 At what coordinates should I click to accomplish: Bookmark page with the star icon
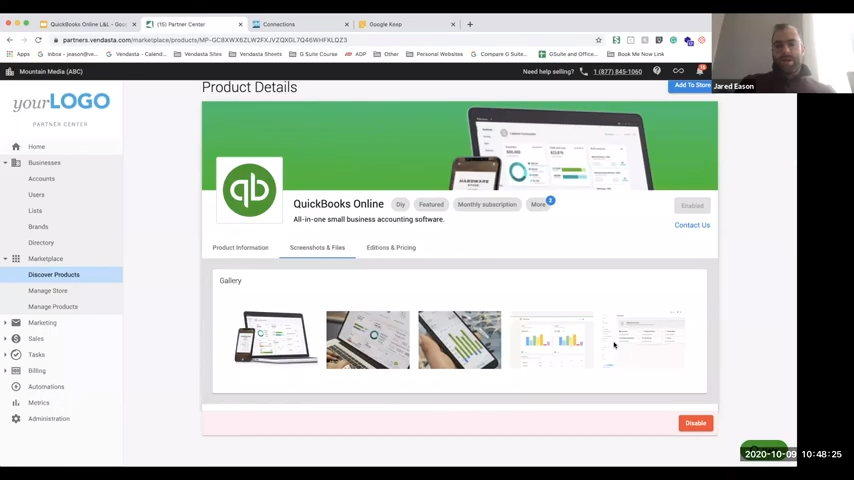coord(599,40)
